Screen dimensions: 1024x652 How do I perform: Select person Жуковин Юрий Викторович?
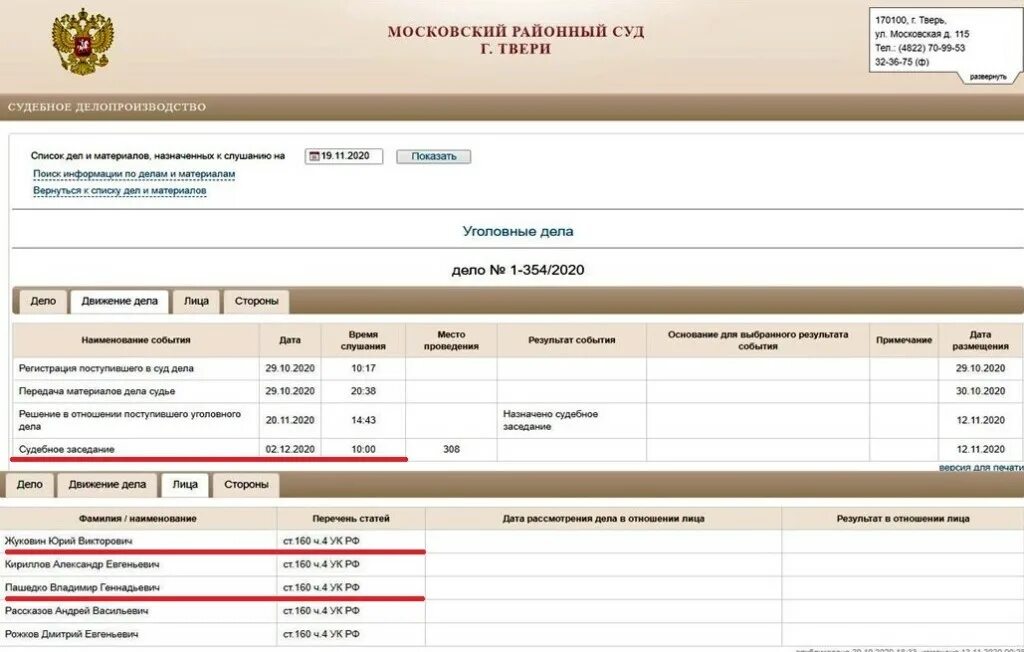coord(69,541)
